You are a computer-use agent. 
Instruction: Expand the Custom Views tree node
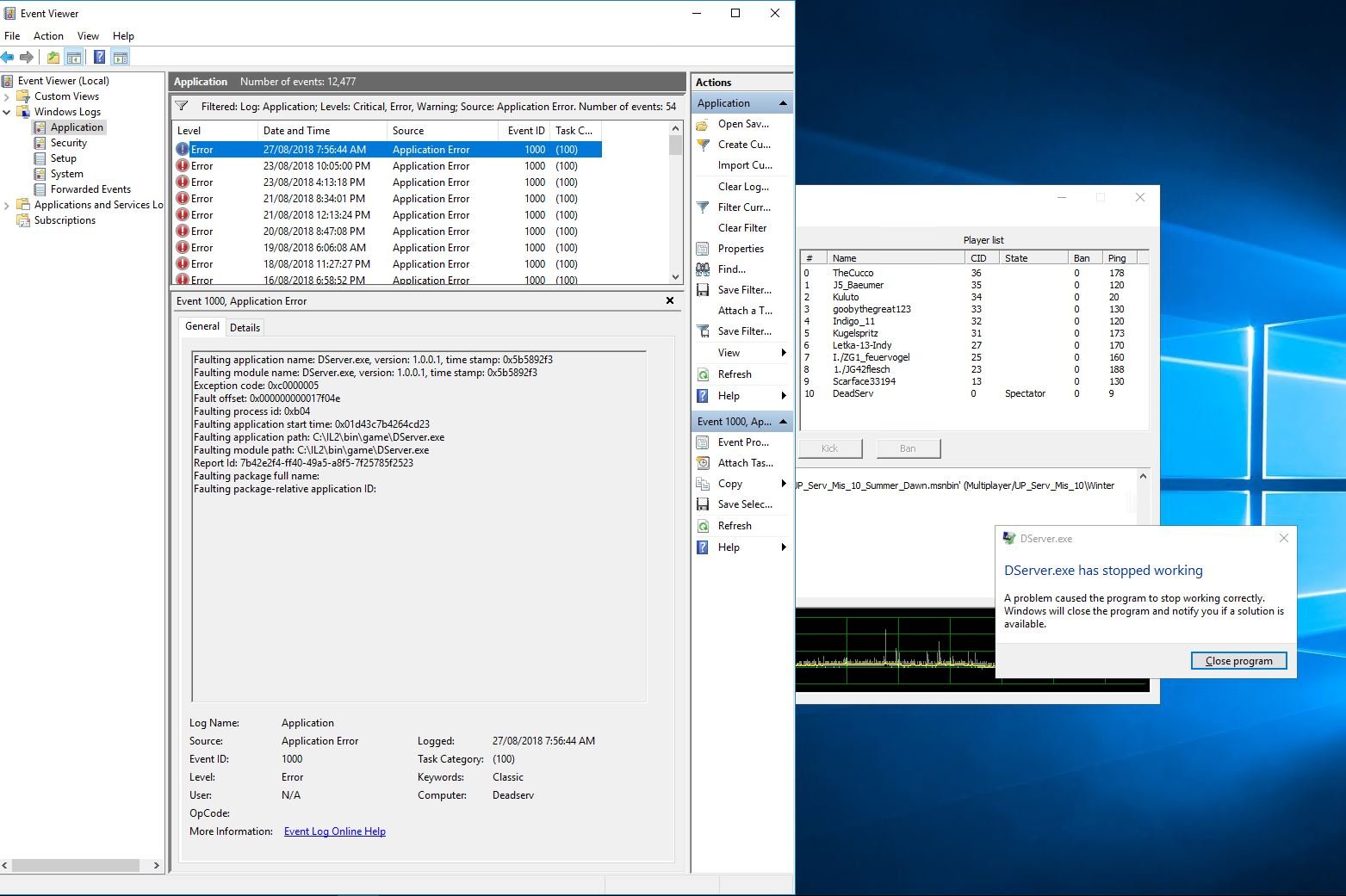coord(7,96)
